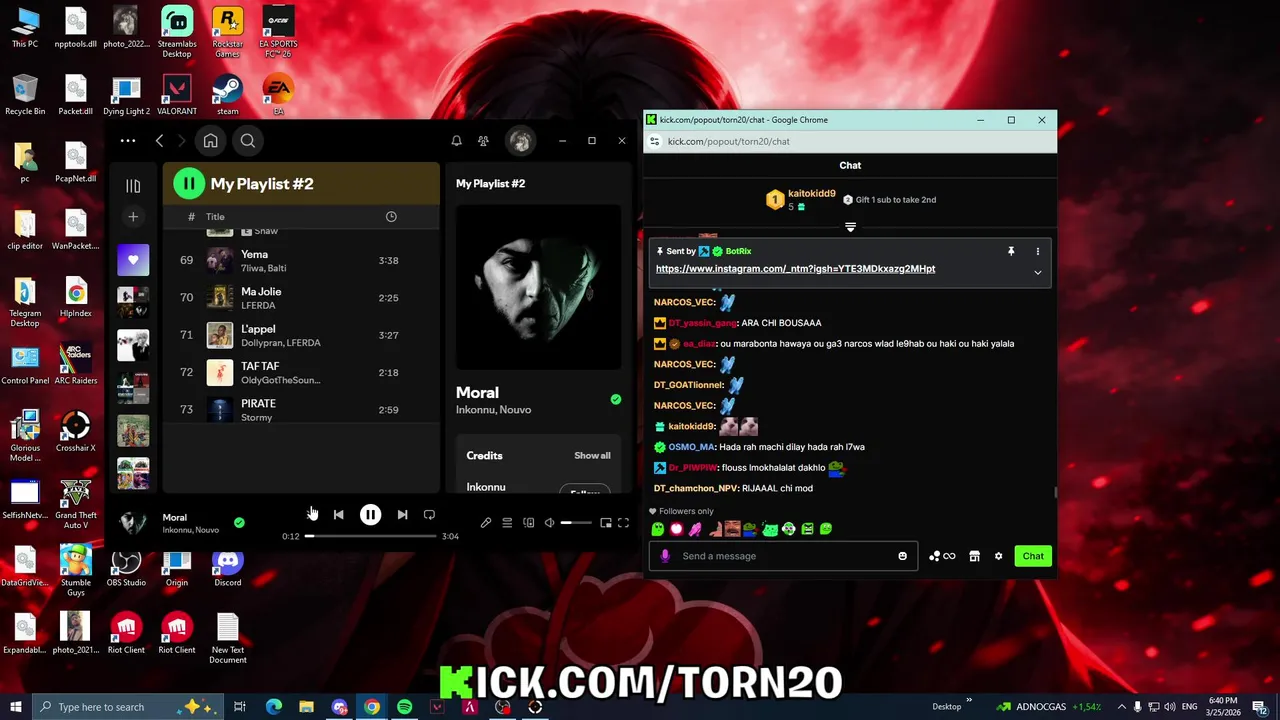Screen dimensions: 1280x720
Task: Go back in Spotify navigation
Action: point(159,141)
